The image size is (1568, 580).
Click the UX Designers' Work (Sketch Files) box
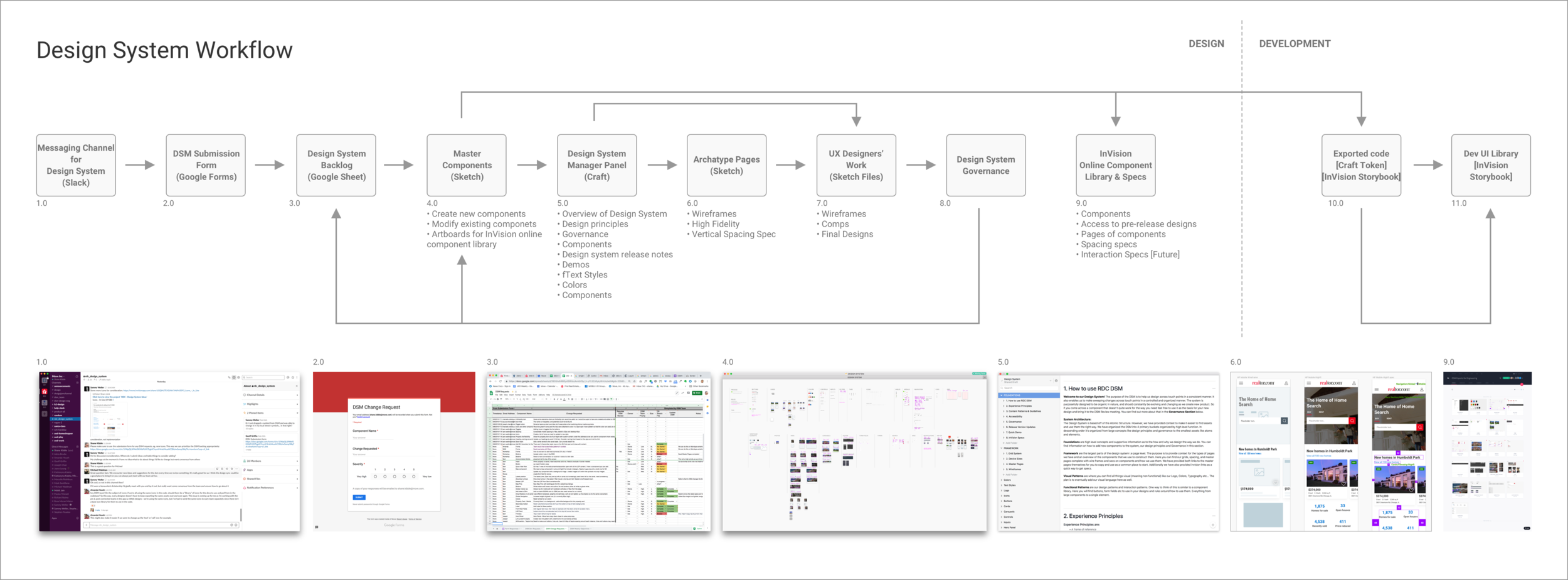coord(856,165)
